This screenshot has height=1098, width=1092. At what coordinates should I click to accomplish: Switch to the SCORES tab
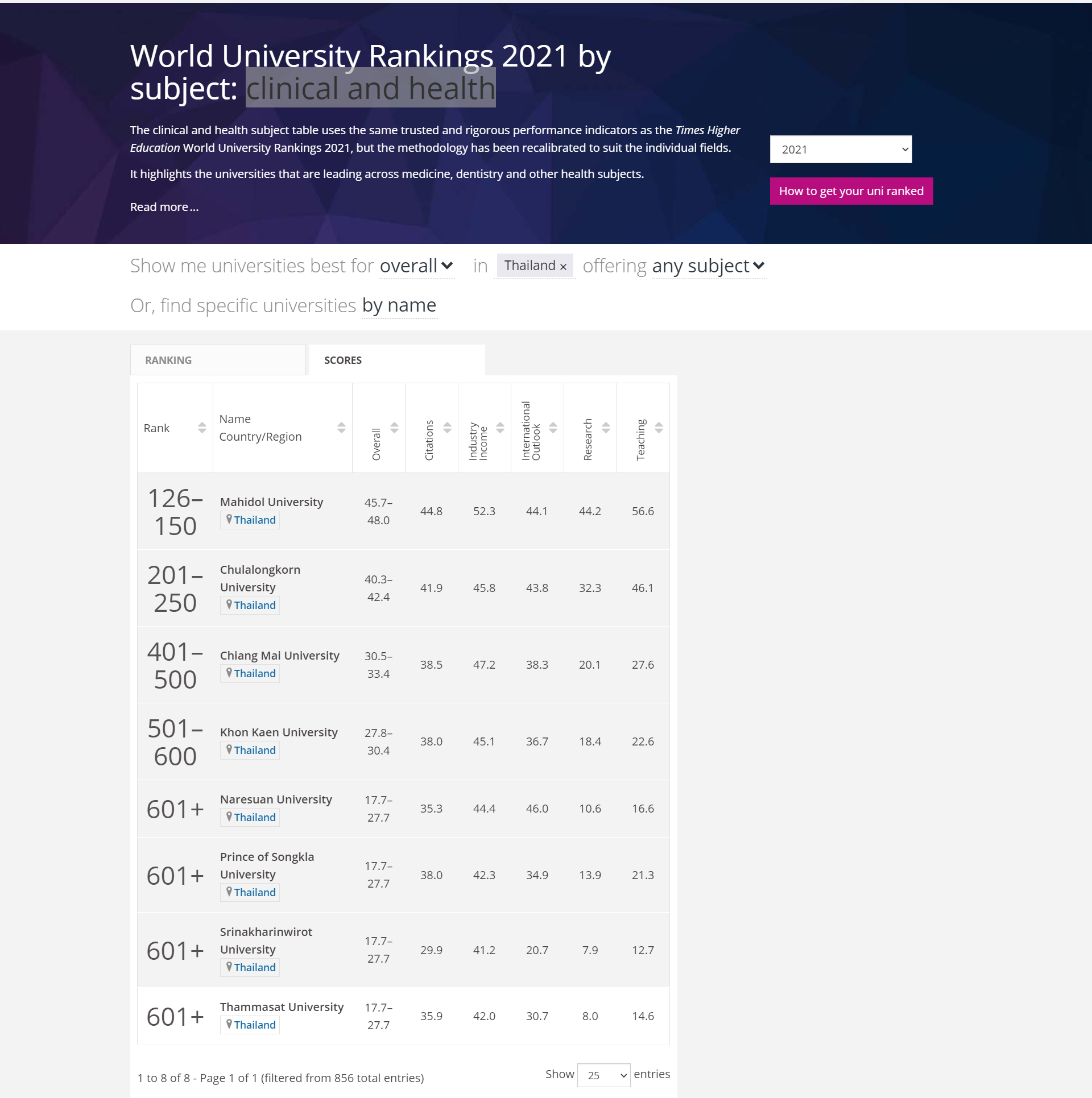pyautogui.click(x=397, y=360)
